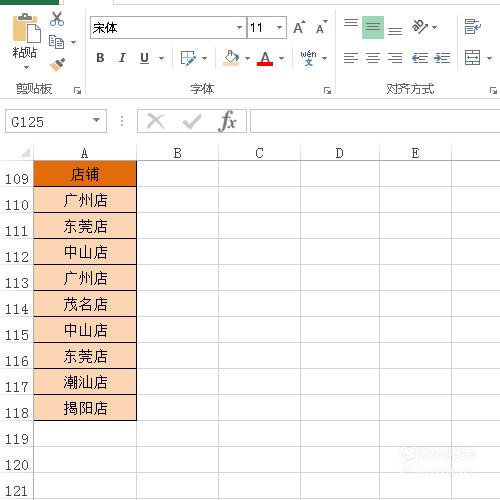Apply red font color
The width and height of the screenshot is (500, 500).
(x=265, y=58)
